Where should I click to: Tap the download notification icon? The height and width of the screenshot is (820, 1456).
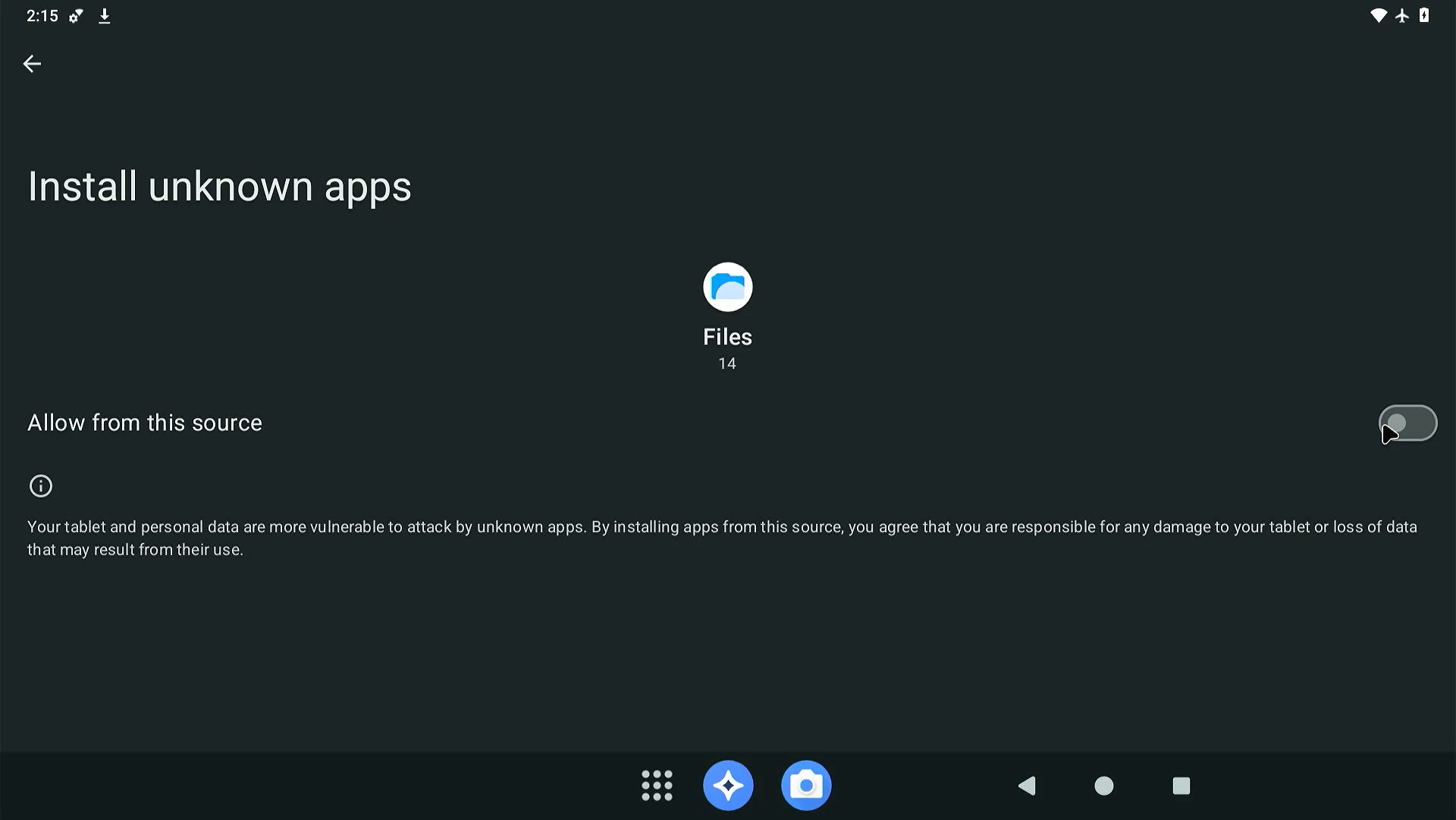tap(105, 16)
